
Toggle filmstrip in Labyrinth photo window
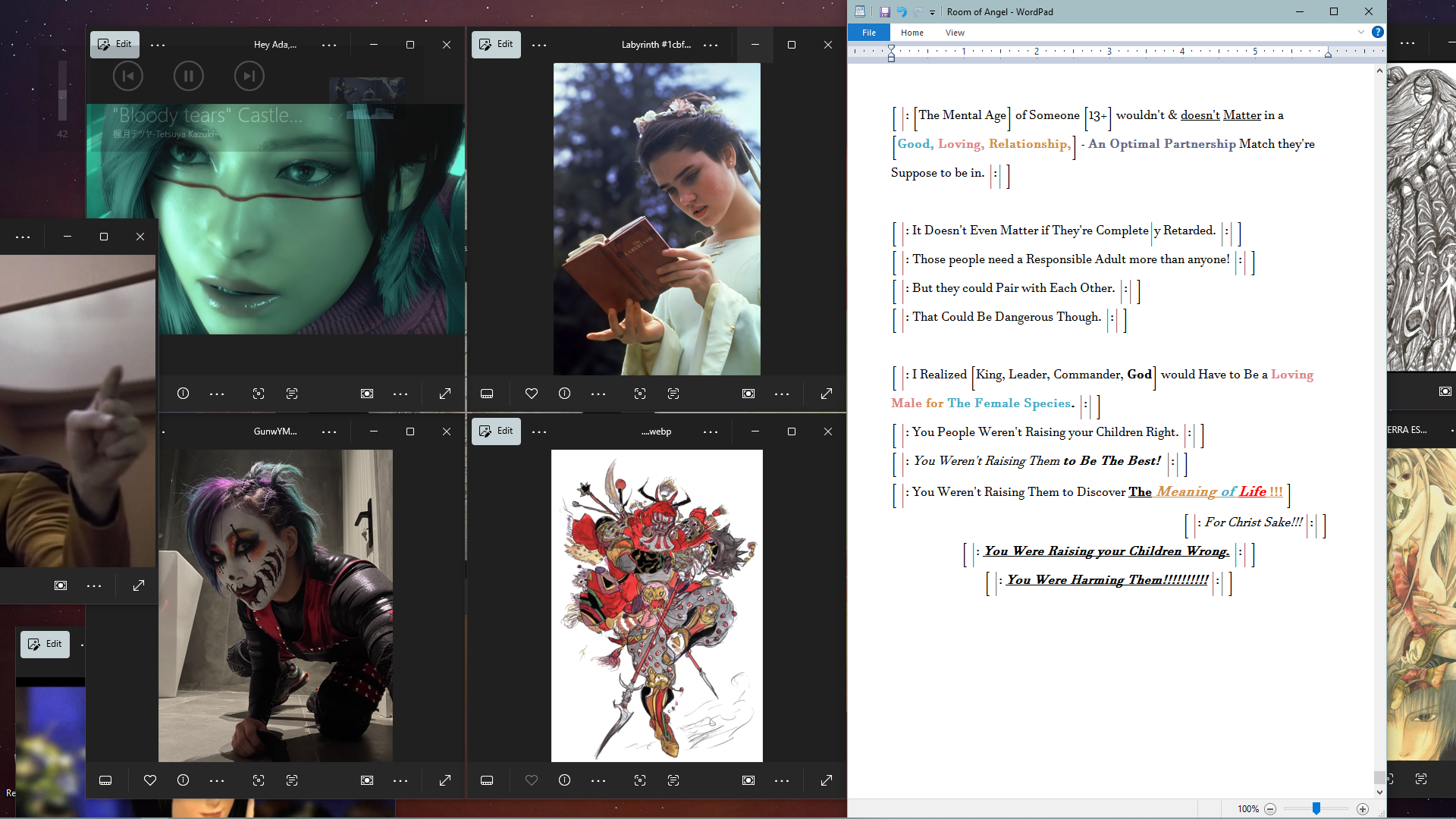coord(487,394)
